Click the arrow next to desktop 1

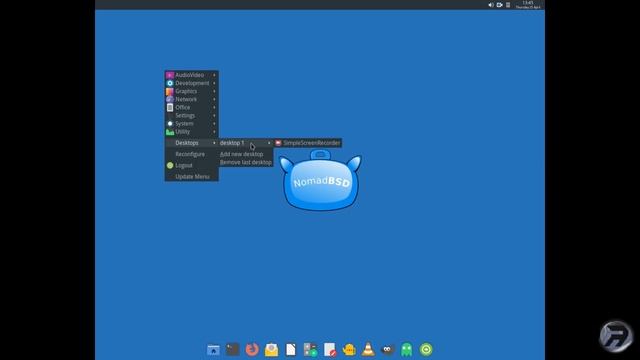tap(269, 143)
